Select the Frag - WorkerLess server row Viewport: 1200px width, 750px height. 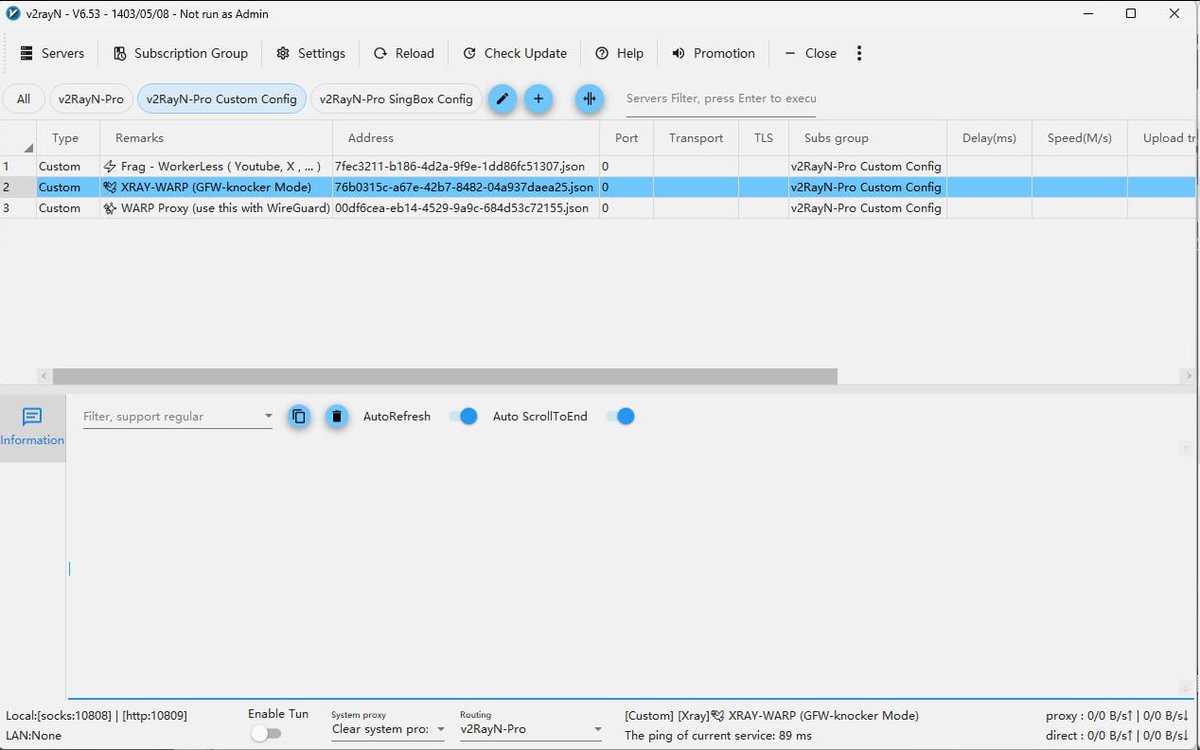pyautogui.click(x=598, y=166)
